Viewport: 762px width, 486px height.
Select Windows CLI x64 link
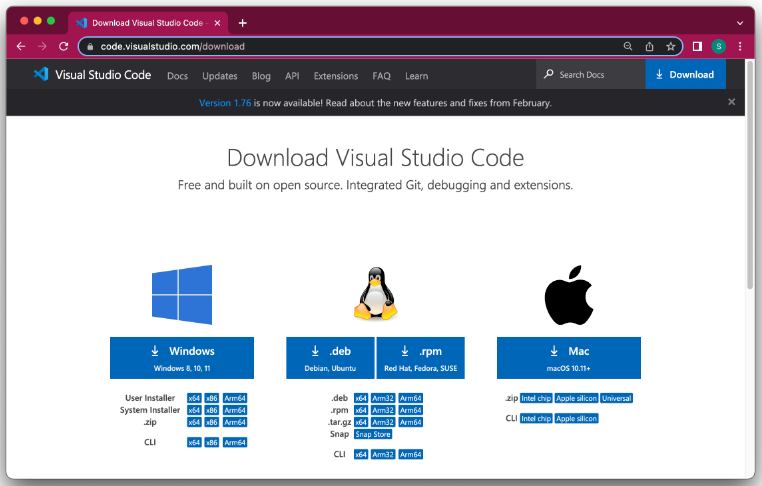(194, 442)
